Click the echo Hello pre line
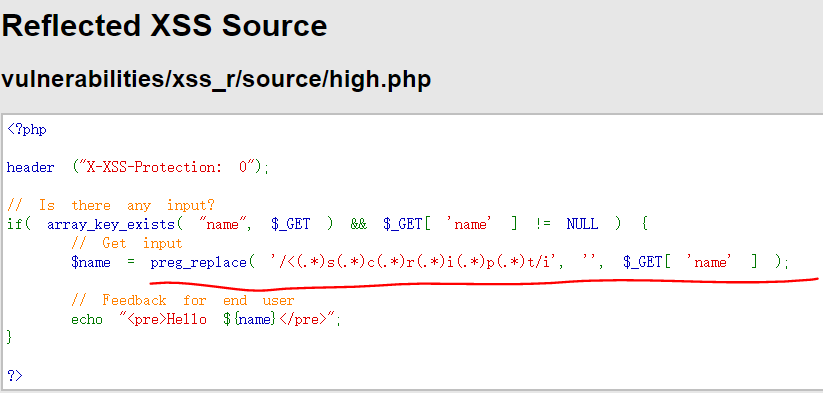The height and width of the screenshot is (393, 823). (206, 319)
